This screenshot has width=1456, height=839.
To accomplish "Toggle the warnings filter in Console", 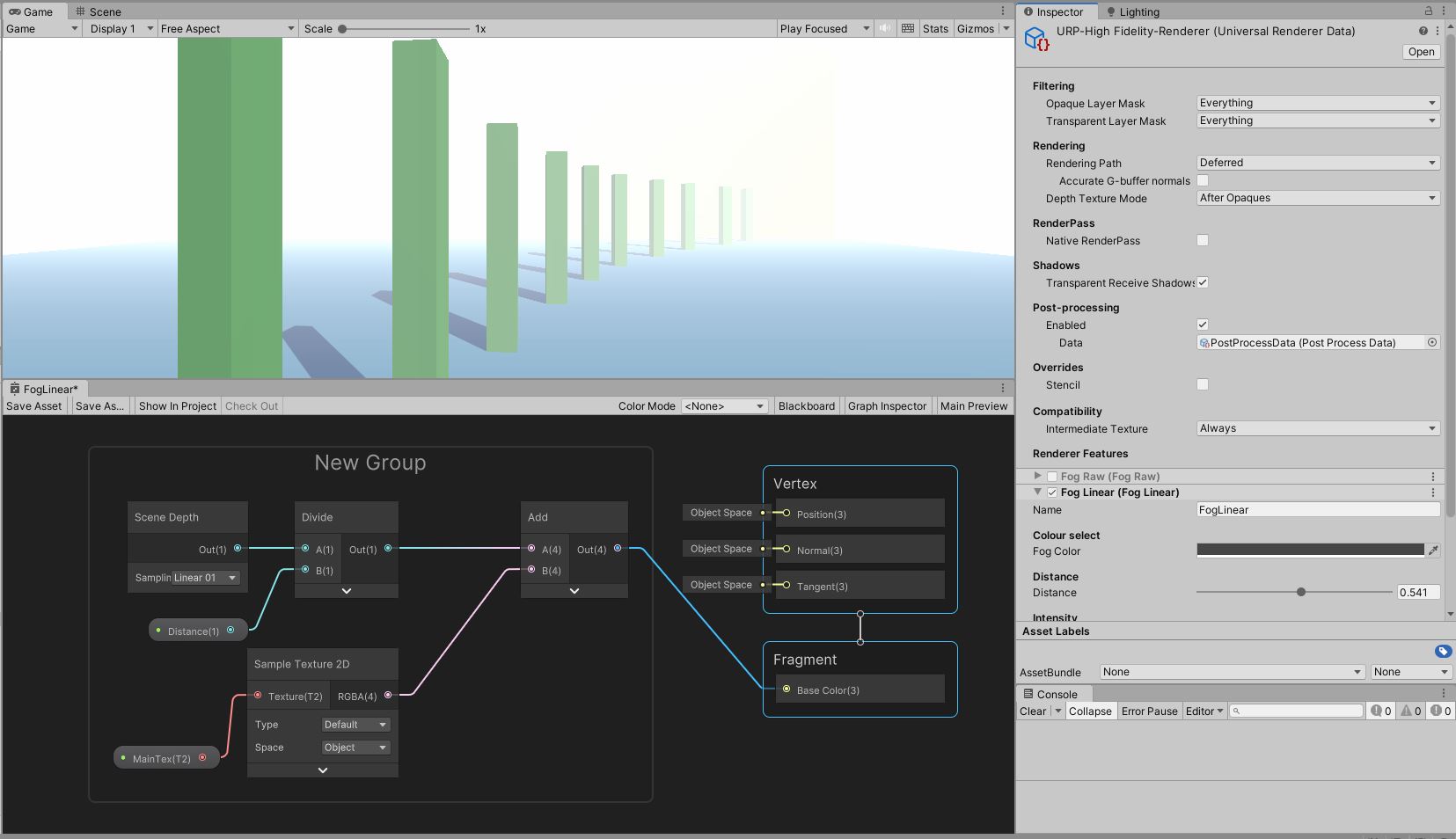I will click(1410, 711).
